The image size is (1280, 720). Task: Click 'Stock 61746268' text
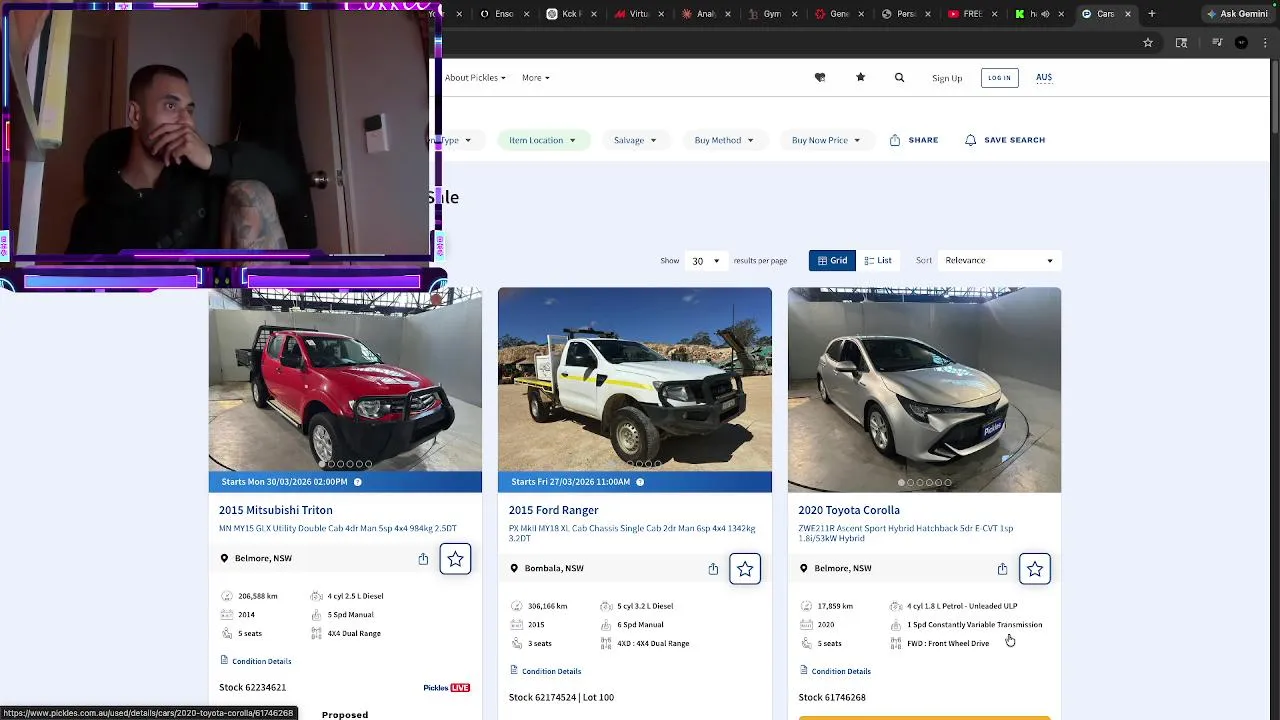click(x=832, y=697)
